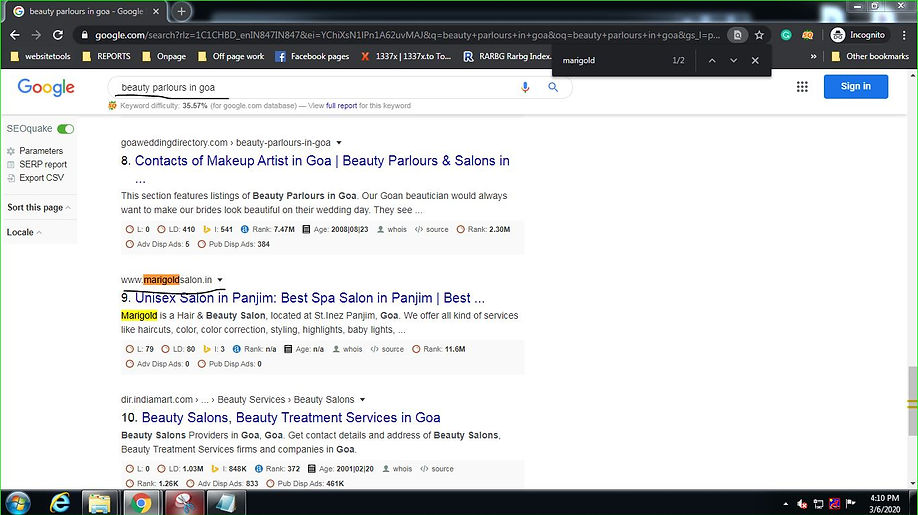The height and width of the screenshot is (515, 918).
Task: Click the page vertical scrollbar thumb
Action: (x=912, y=401)
